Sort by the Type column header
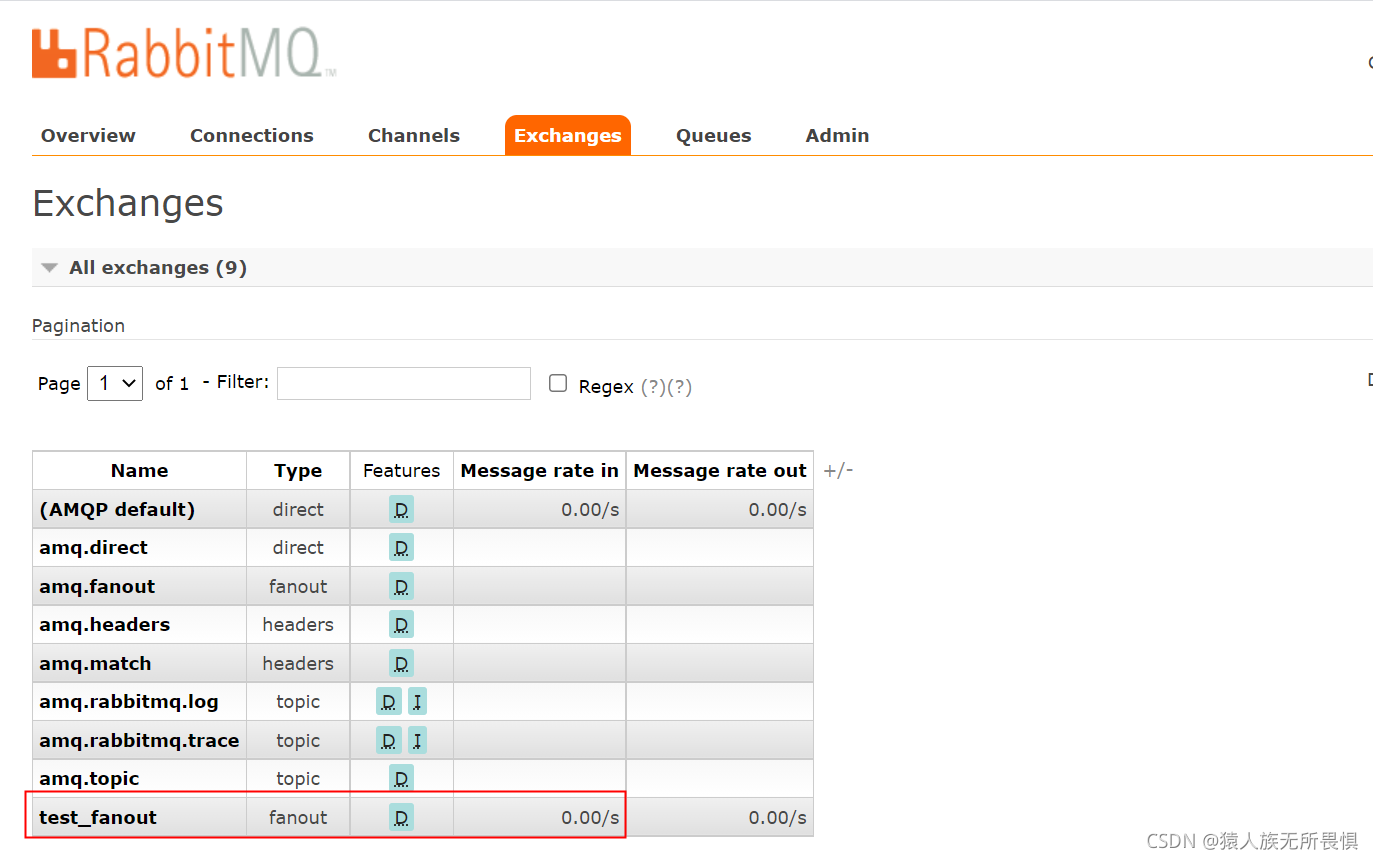Image resolution: width=1373 pixels, height=859 pixels. (x=298, y=470)
